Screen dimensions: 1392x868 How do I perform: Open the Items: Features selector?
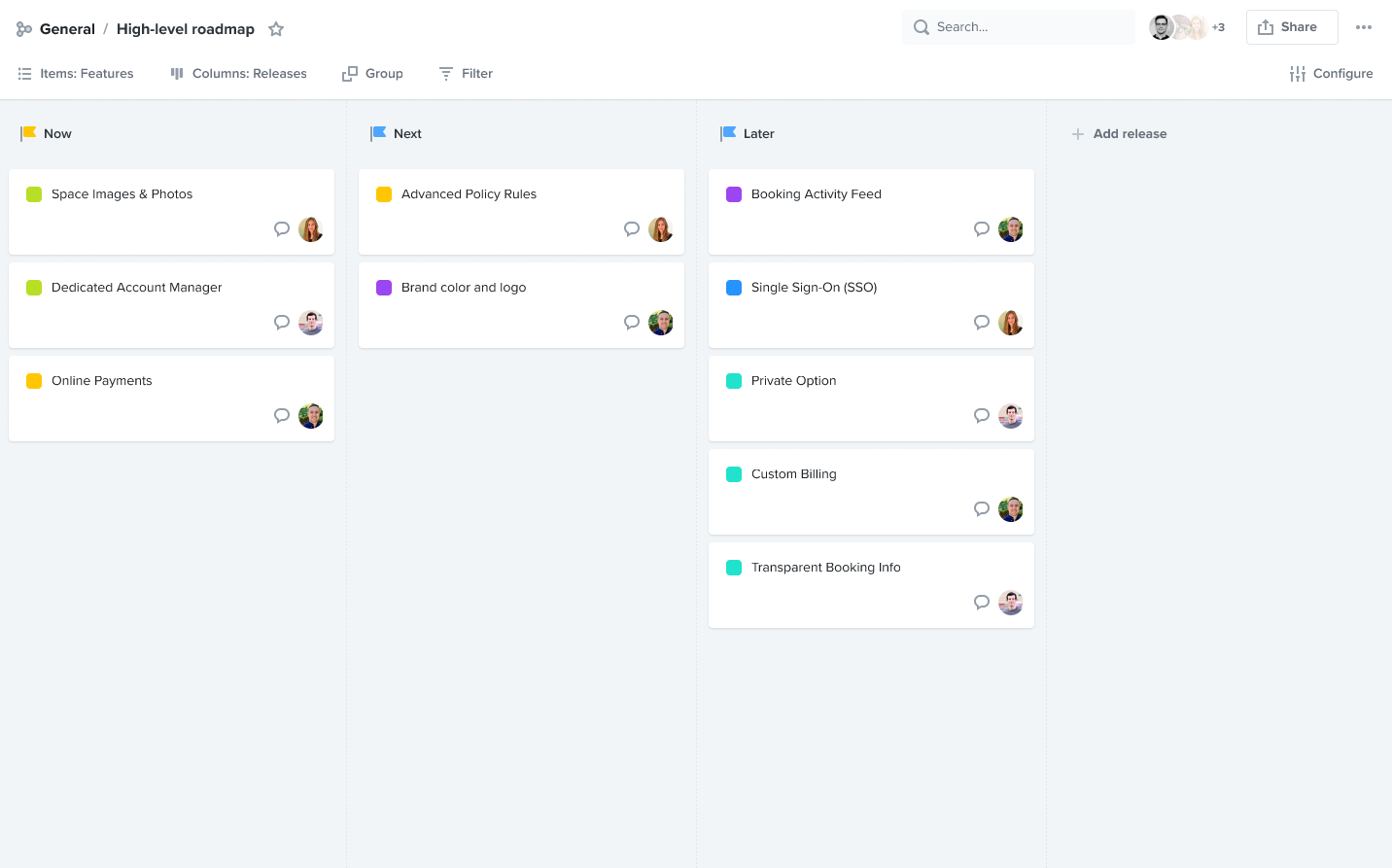(76, 74)
